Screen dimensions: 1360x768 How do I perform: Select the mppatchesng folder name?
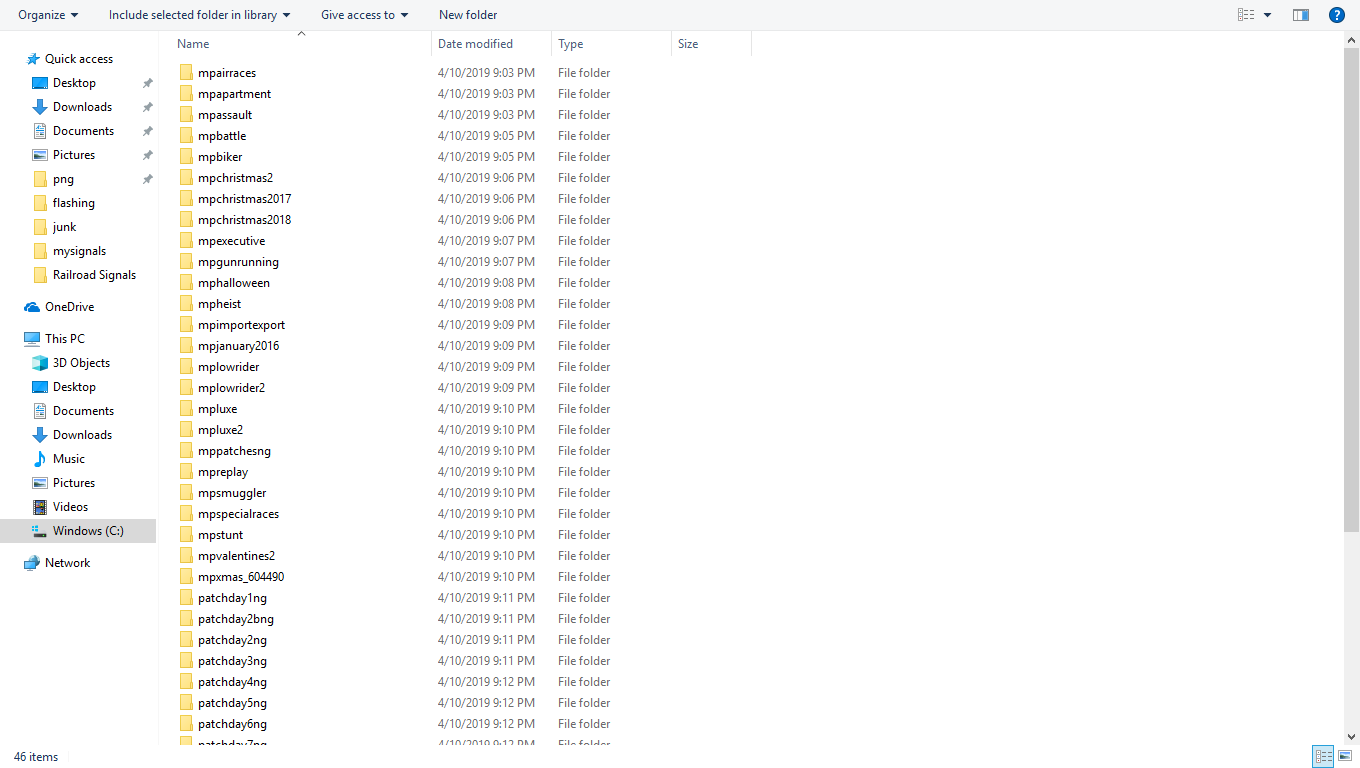click(x=234, y=451)
